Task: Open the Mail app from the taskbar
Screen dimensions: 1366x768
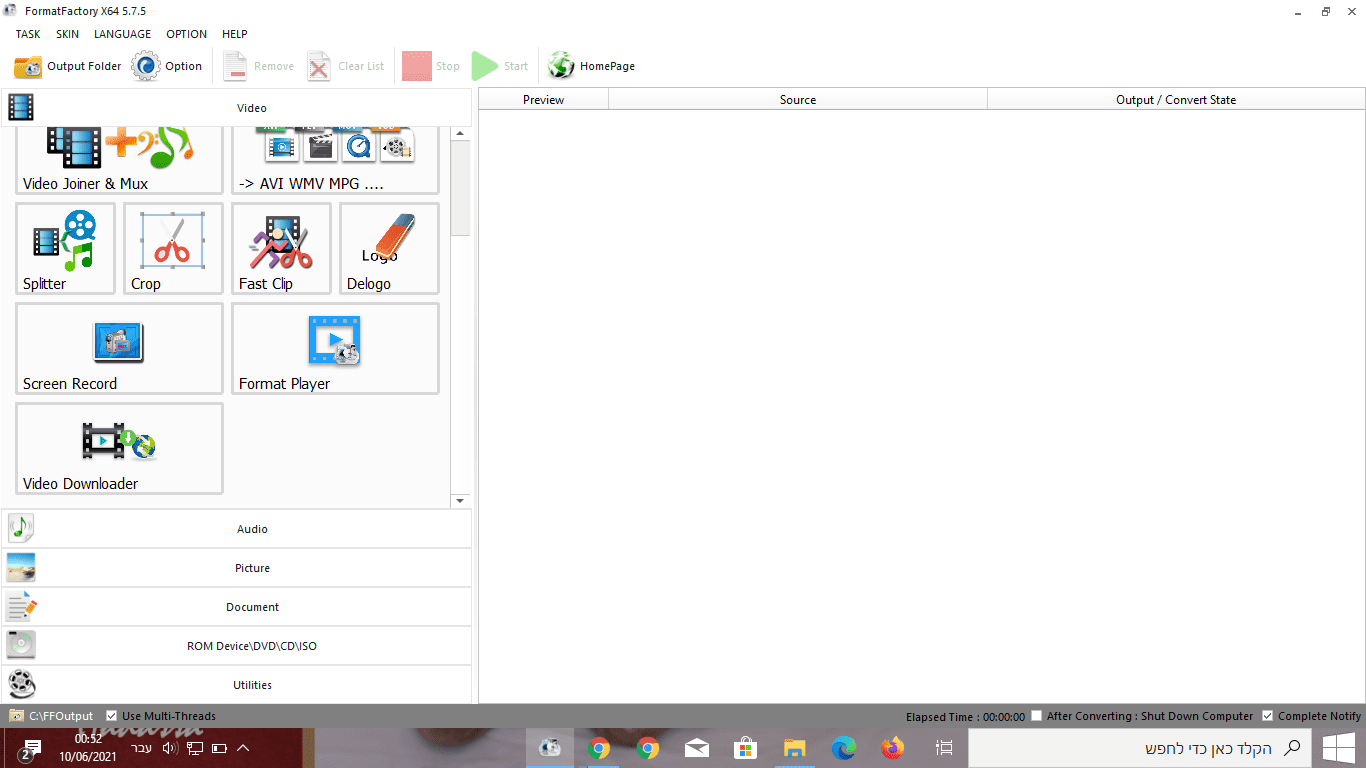Action: [697, 748]
